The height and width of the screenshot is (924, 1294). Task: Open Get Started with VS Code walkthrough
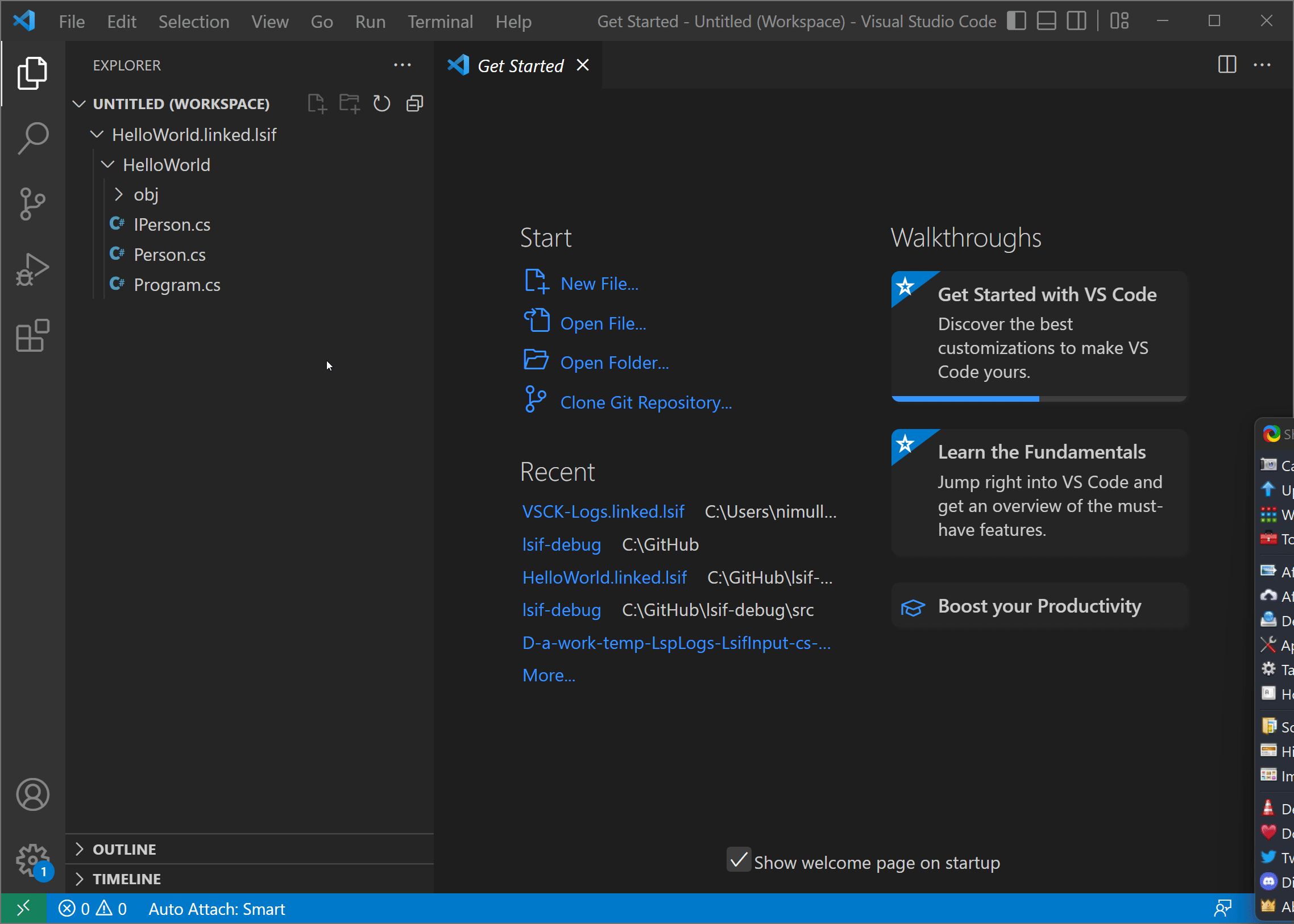click(x=1039, y=336)
